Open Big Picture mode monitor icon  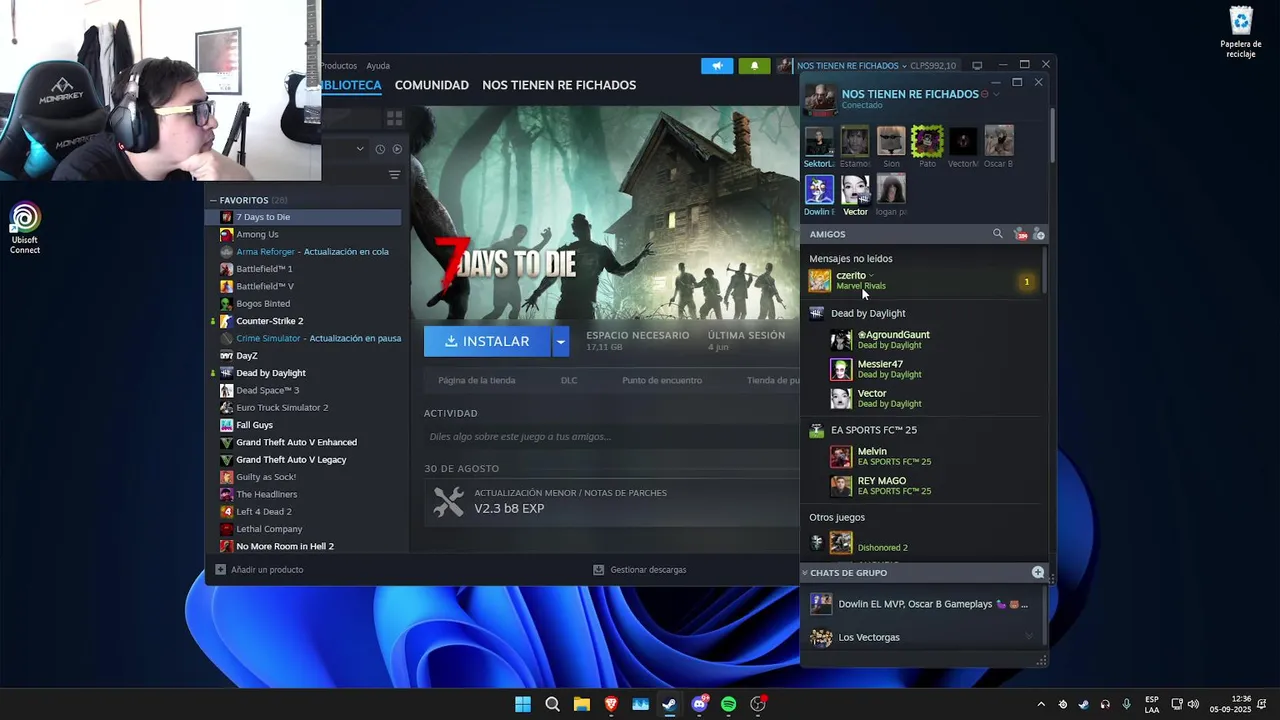(x=977, y=66)
